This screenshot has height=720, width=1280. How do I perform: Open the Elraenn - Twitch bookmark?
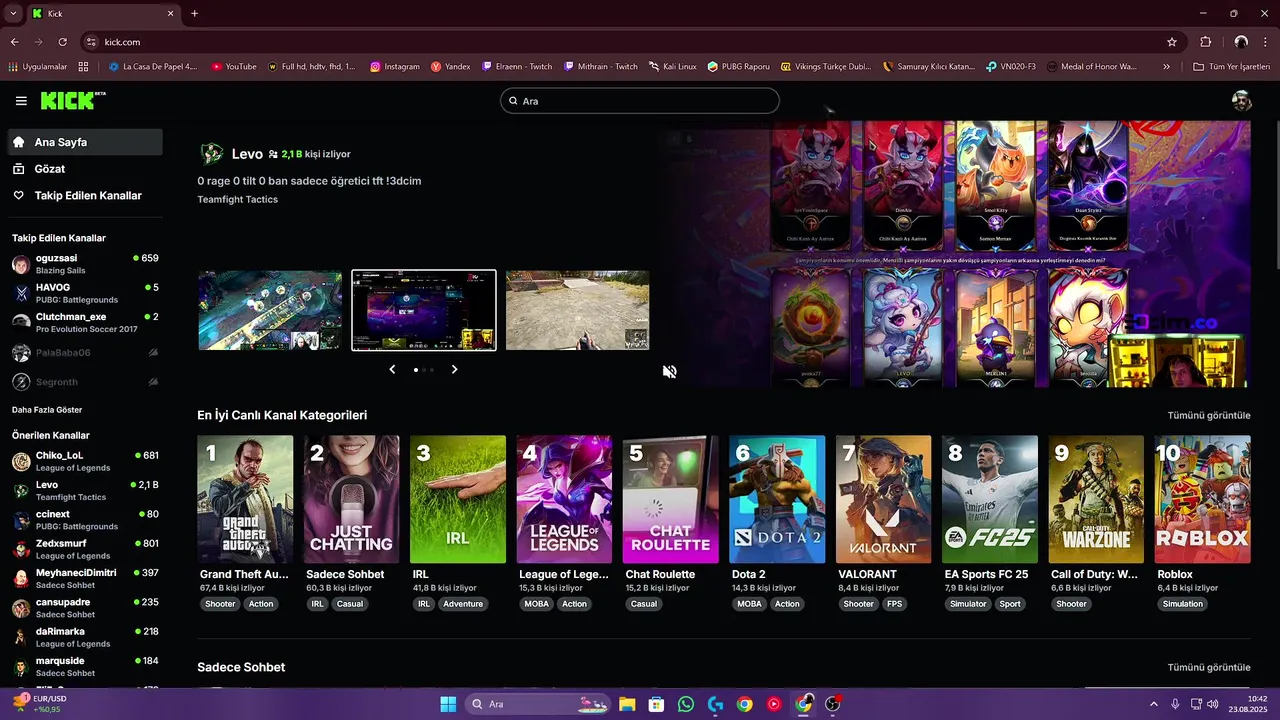pyautogui.click(x=517, y=67)
